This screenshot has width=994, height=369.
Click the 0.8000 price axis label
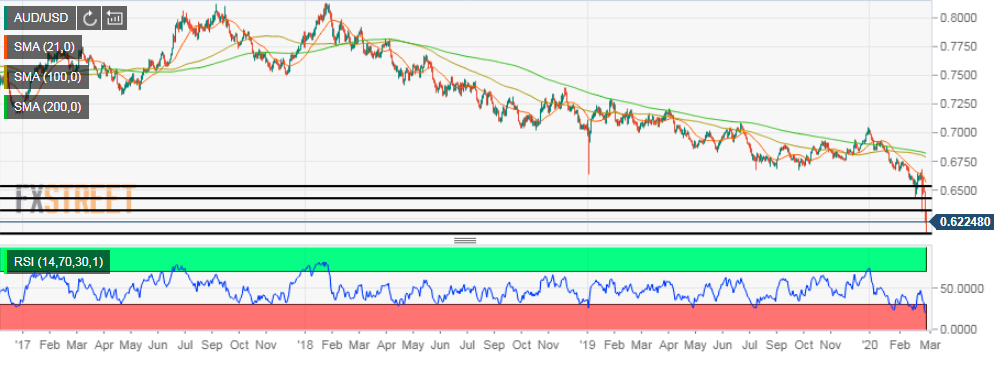click(x=957, y=18)
